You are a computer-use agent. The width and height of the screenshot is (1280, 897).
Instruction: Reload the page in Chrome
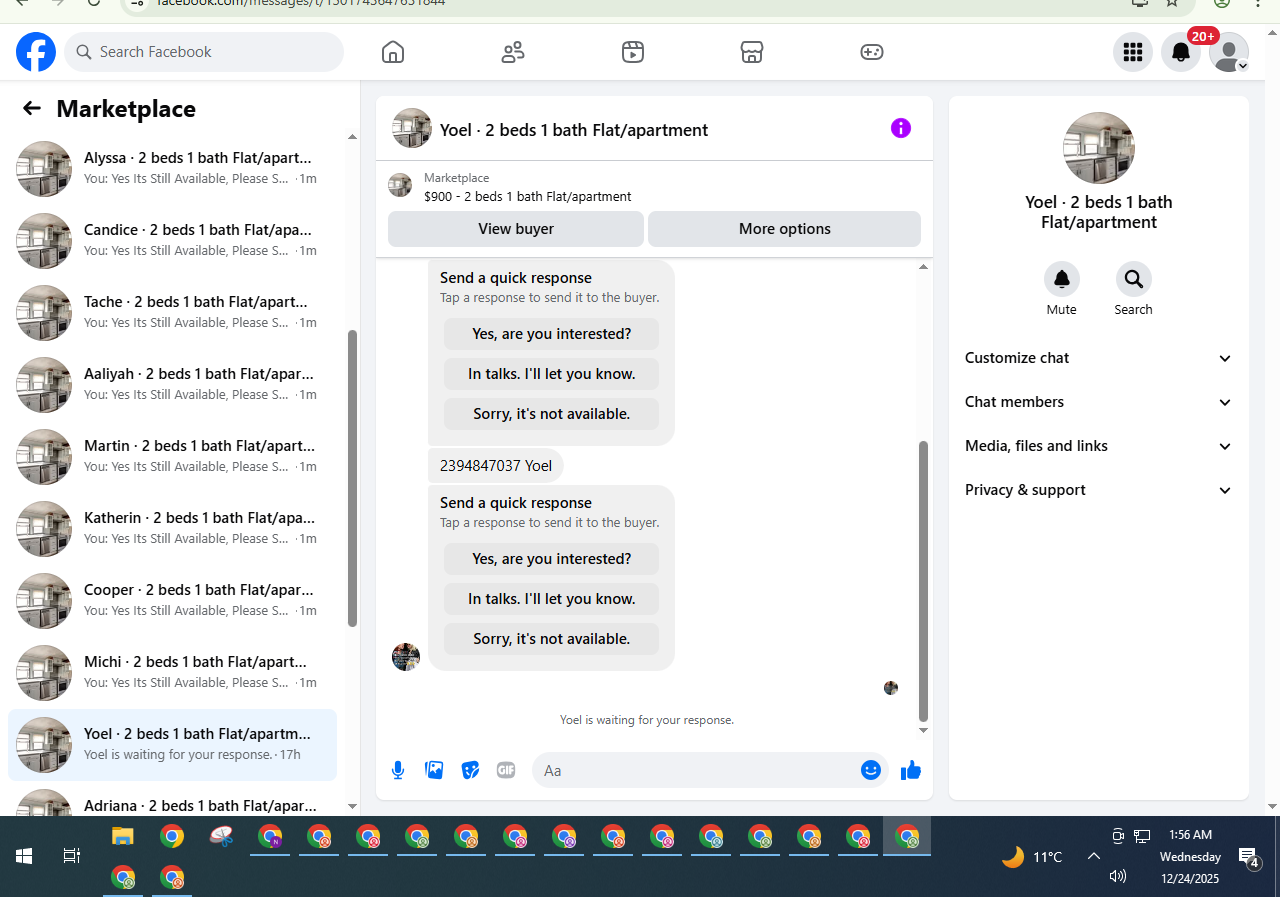pos(94,3)
